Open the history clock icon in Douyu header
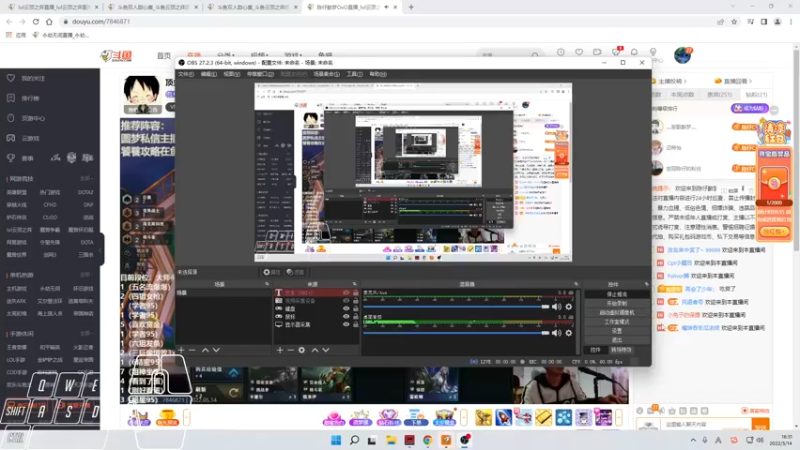The image size is (800, 450). [561, 52]
